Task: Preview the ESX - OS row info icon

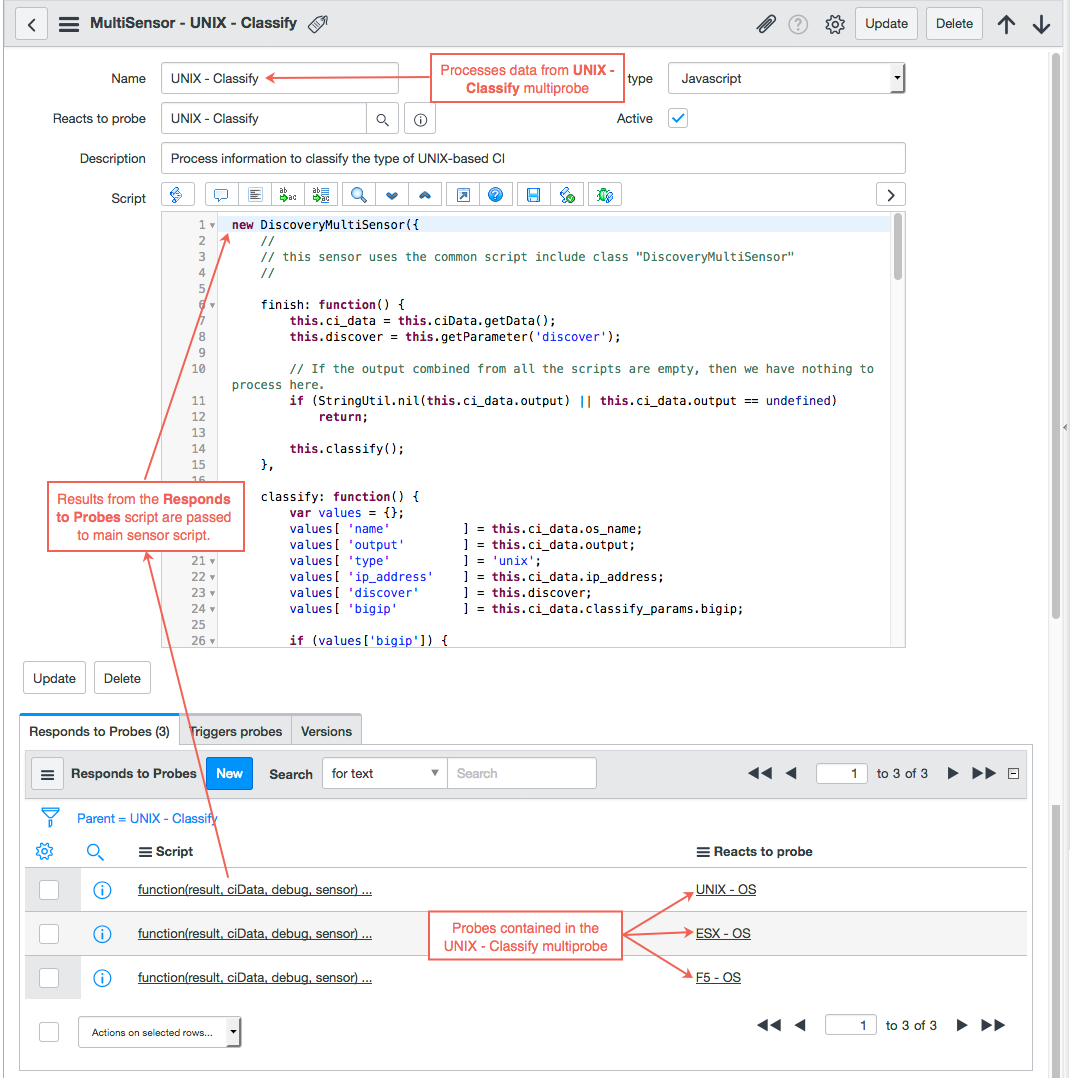Action: [x=102, y=934]
